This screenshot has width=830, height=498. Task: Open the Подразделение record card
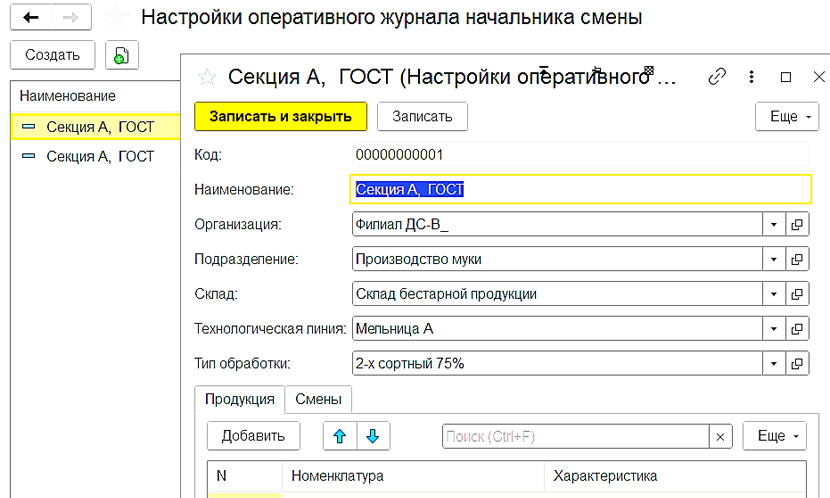(797, 259)
